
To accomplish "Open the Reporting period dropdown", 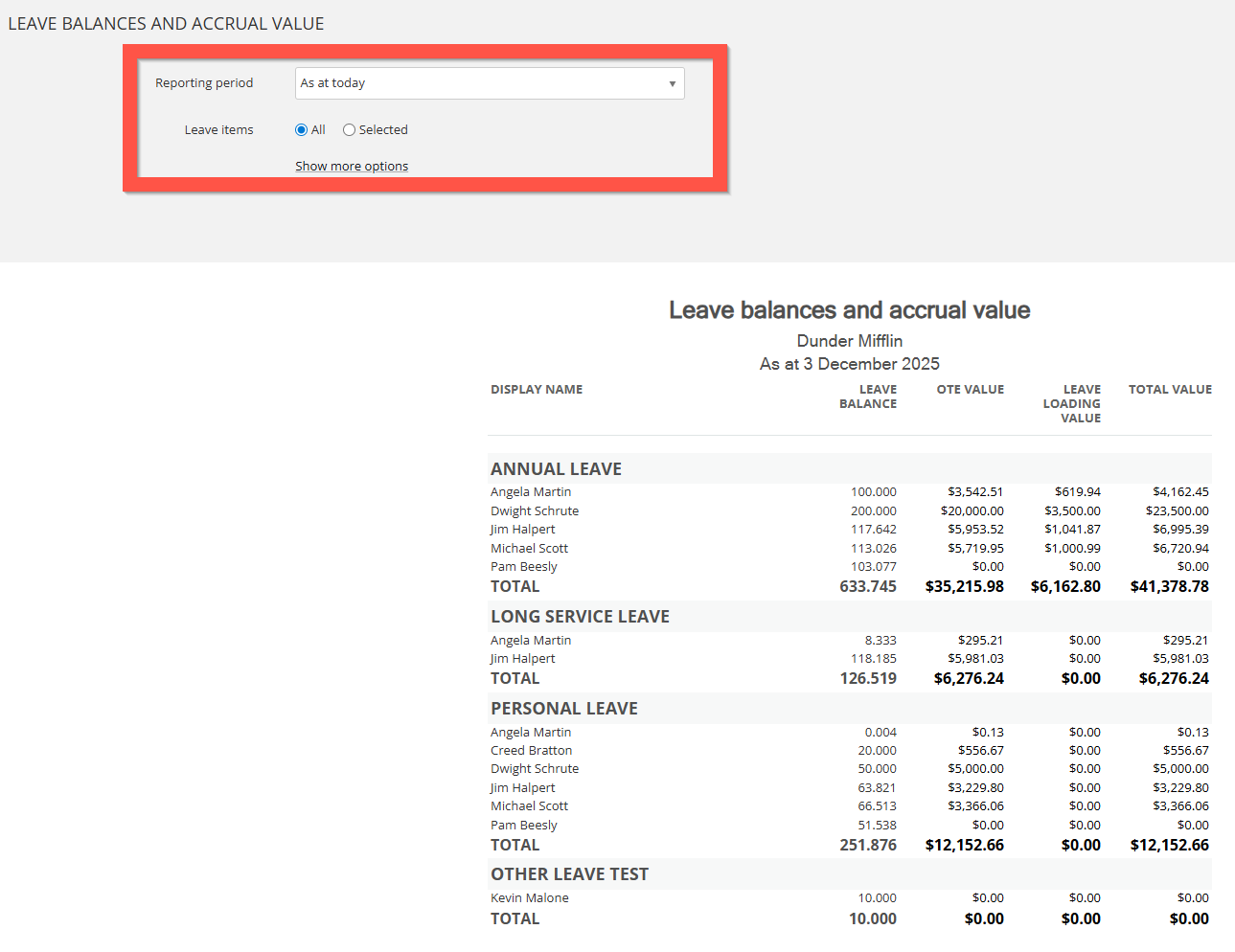I will tap(490, 83).
